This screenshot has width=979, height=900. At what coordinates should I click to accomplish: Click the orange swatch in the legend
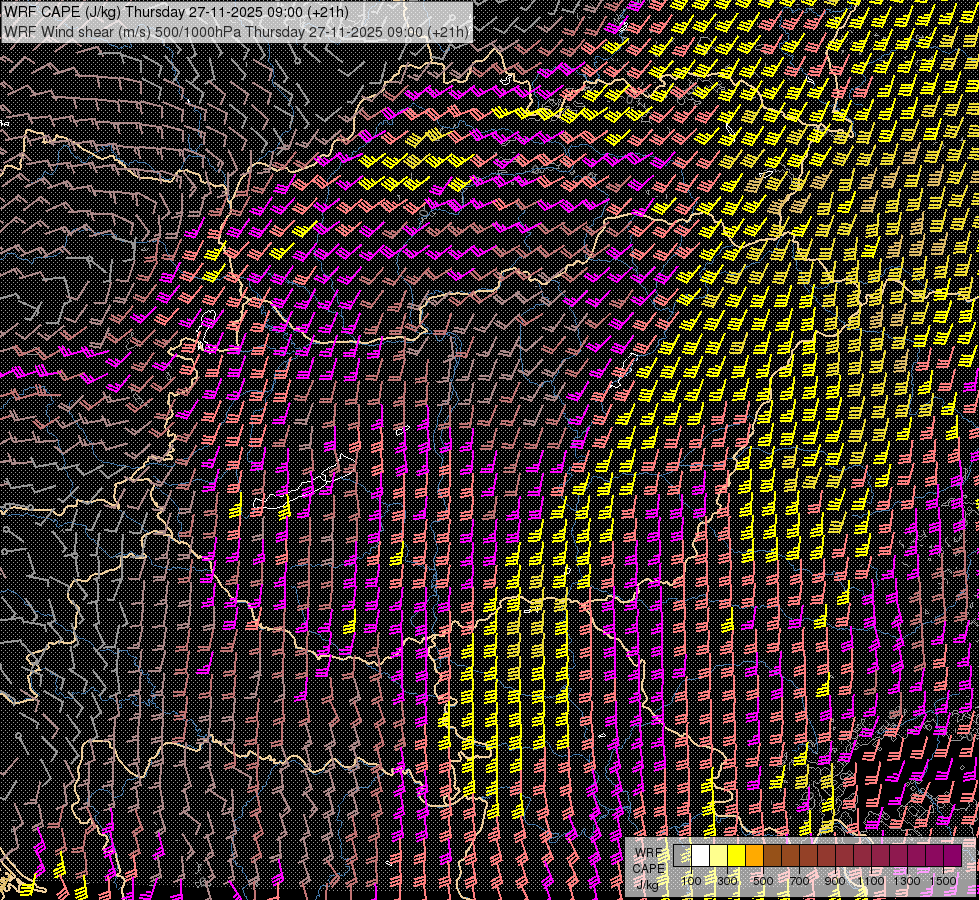(x=754, y=855)
